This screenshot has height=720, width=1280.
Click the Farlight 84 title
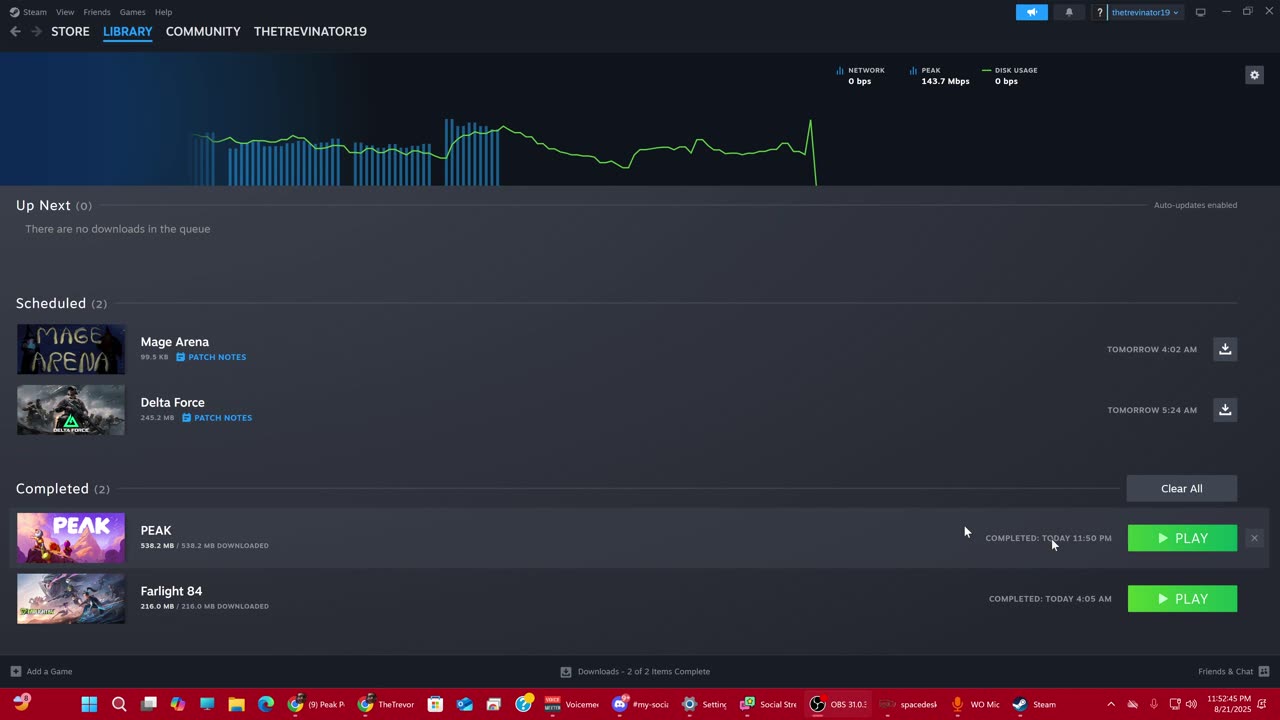[x=171, y=591]
